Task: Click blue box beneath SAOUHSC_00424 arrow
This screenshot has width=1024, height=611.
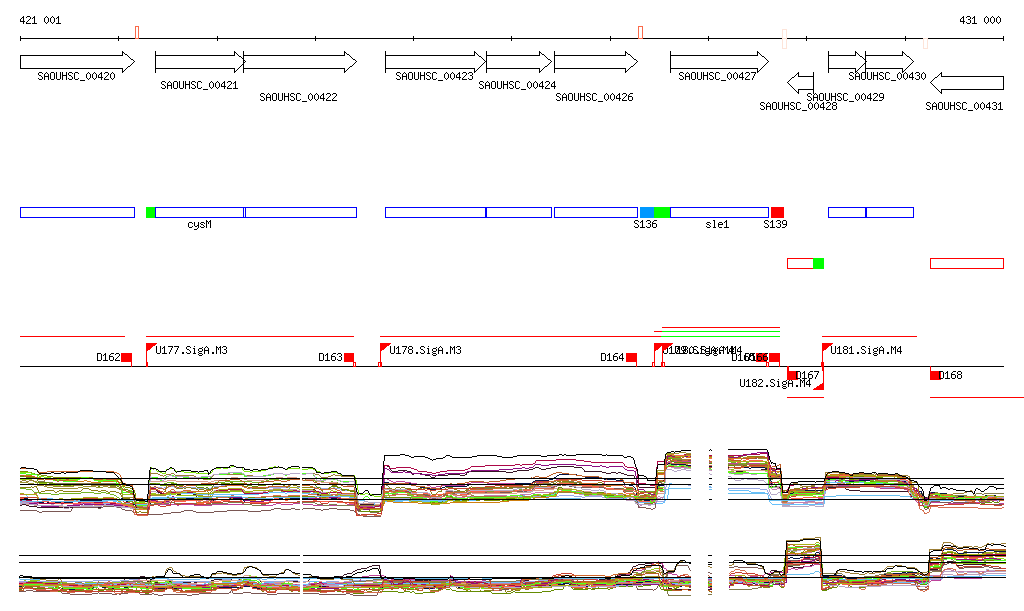Action: pyautogui.click(x=519, y=212)
